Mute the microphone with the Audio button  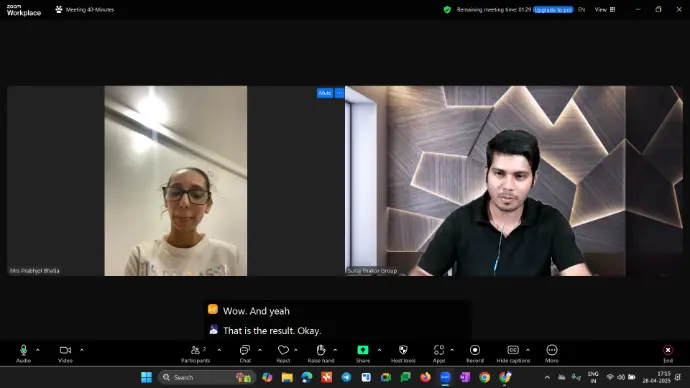click(23, 353)
